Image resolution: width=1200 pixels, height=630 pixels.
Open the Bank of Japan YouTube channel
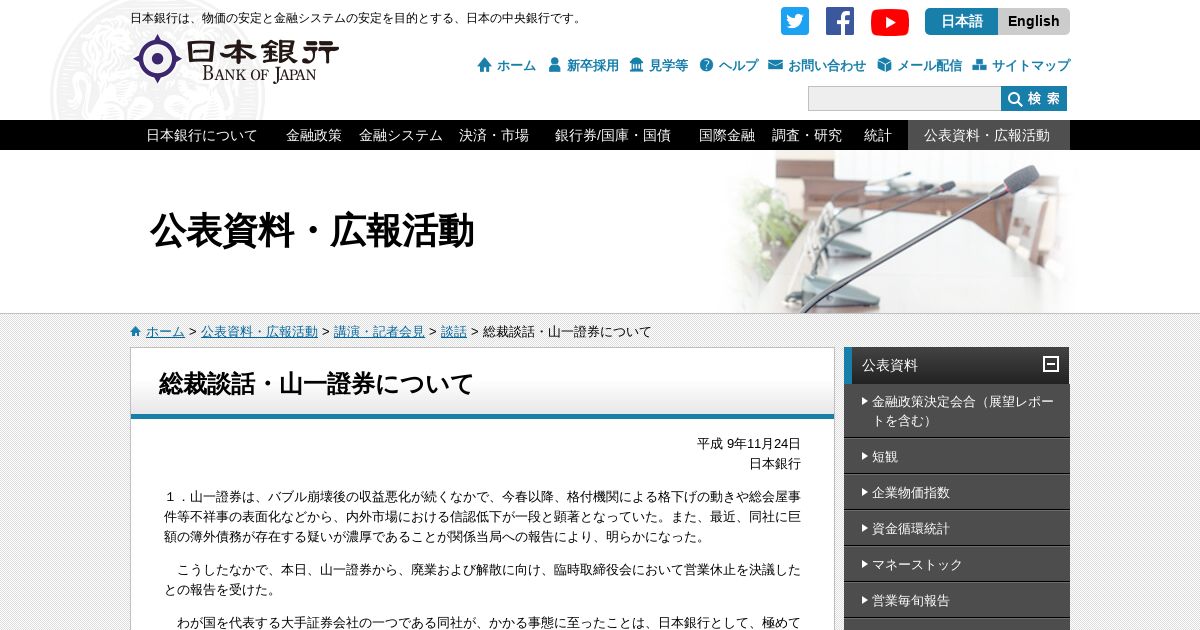(x=890, y=22)
